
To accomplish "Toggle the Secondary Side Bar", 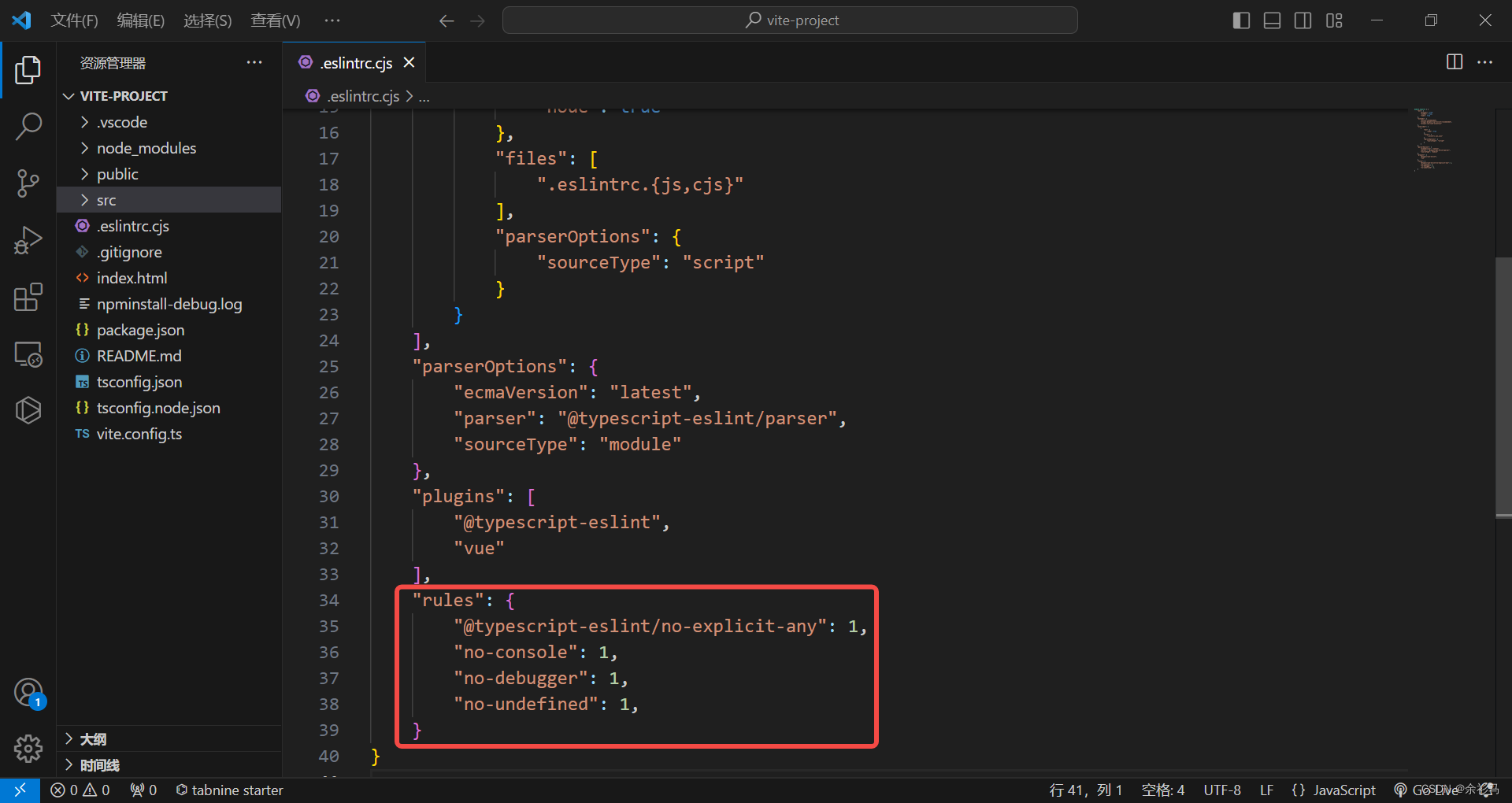I will (x=1303, y=20).
